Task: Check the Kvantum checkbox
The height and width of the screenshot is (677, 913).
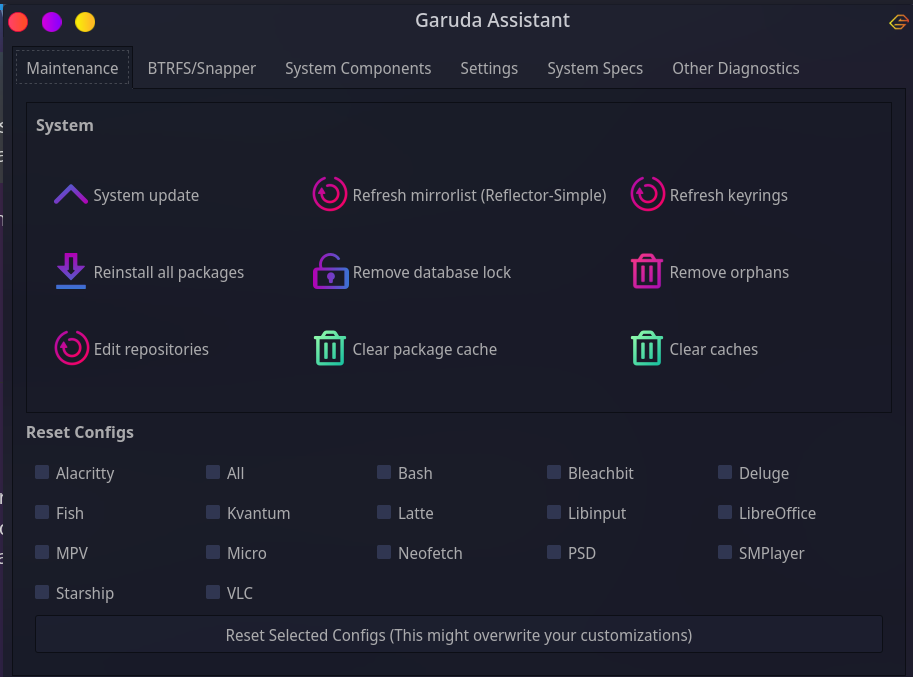Action: pos(213,512)
